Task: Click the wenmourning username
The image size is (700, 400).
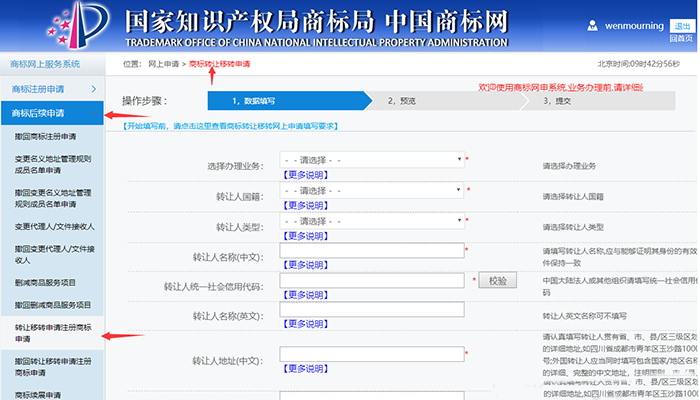Action: pyautogui.click(x=634, y=26)
